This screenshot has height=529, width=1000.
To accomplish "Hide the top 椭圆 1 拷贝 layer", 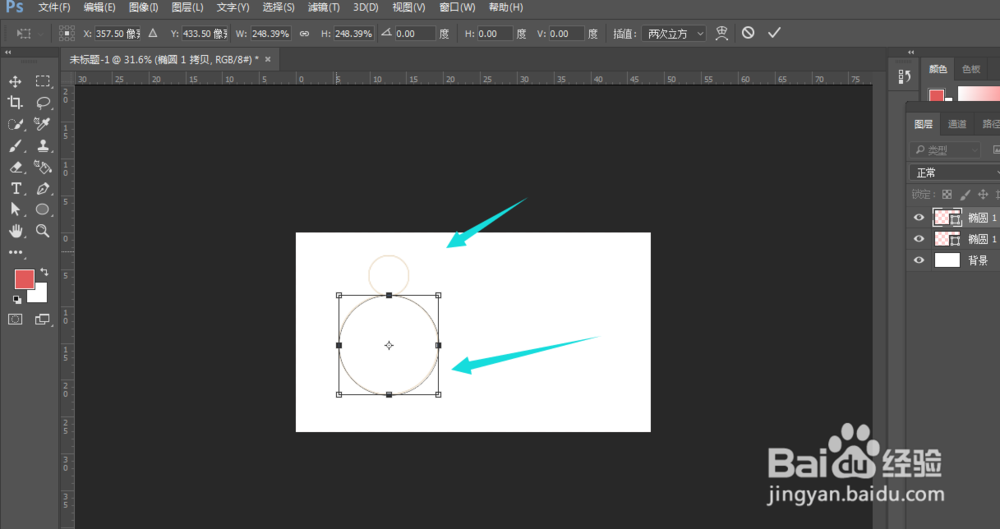I will click(x=918, y=218).
